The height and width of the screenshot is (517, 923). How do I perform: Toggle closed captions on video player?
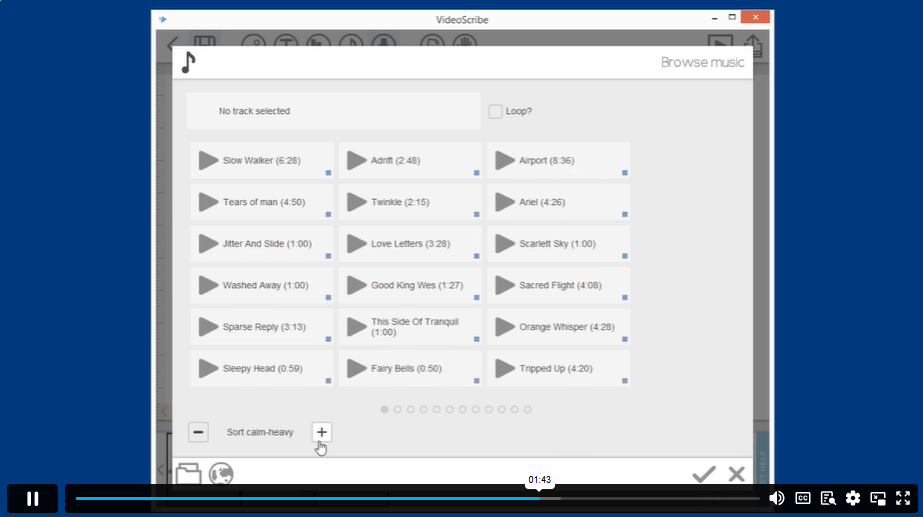coord(803,498)
